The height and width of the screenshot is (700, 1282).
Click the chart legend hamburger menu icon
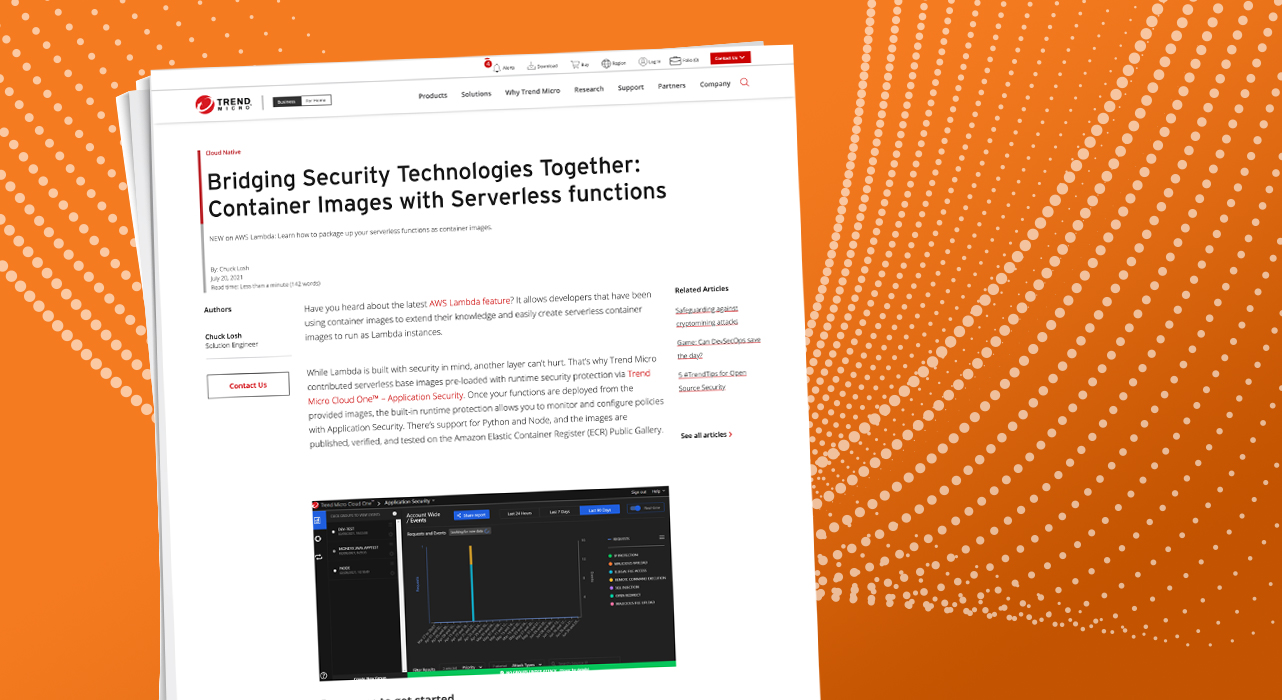point(661,537)
